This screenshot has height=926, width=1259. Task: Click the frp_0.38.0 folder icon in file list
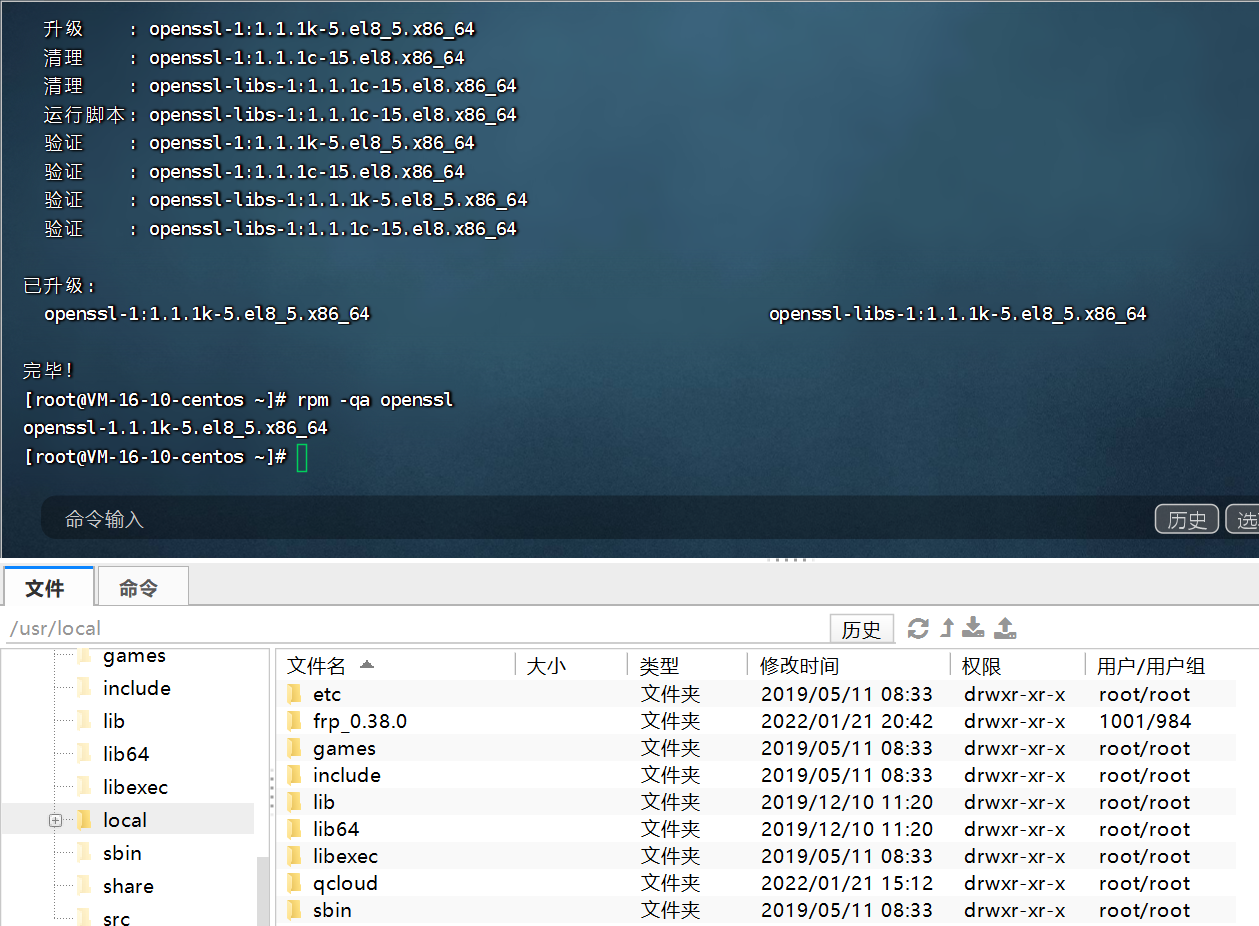(294, 721)
